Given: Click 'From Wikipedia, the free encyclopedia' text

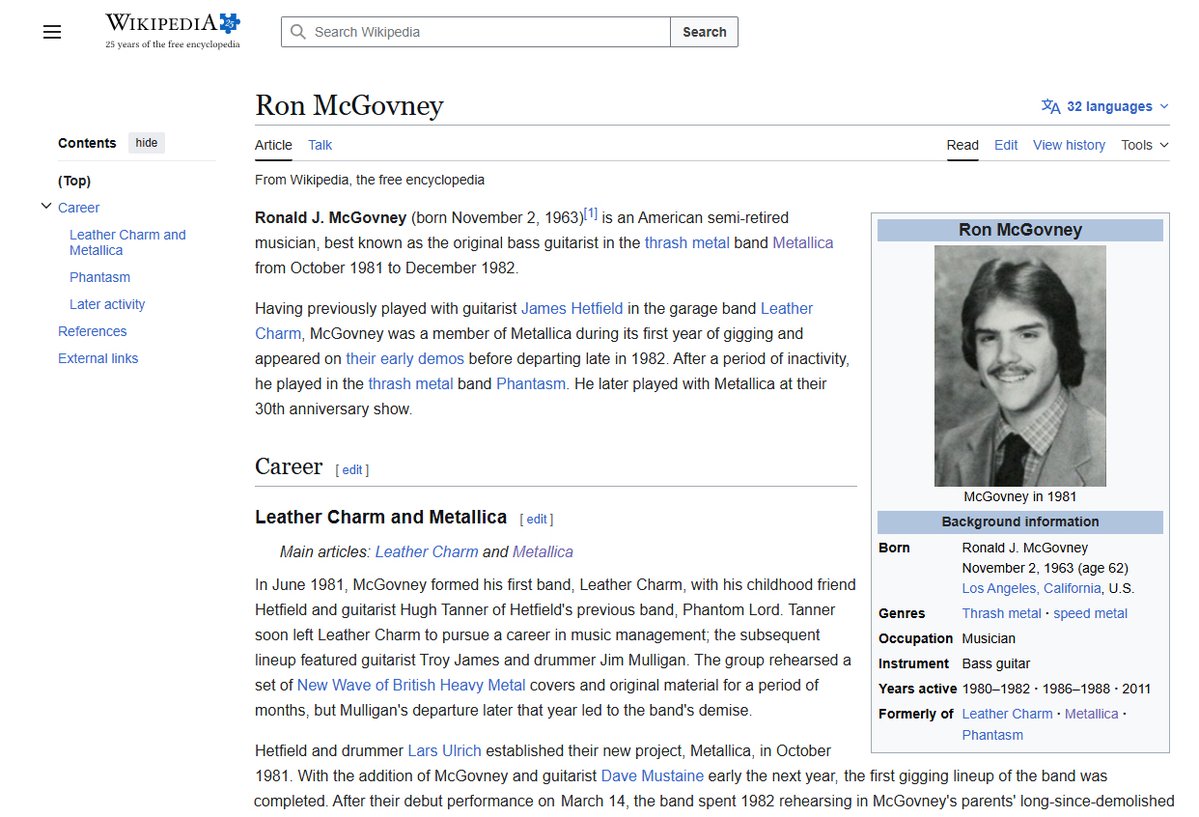Looking at the screenshot, I should 369,180.
